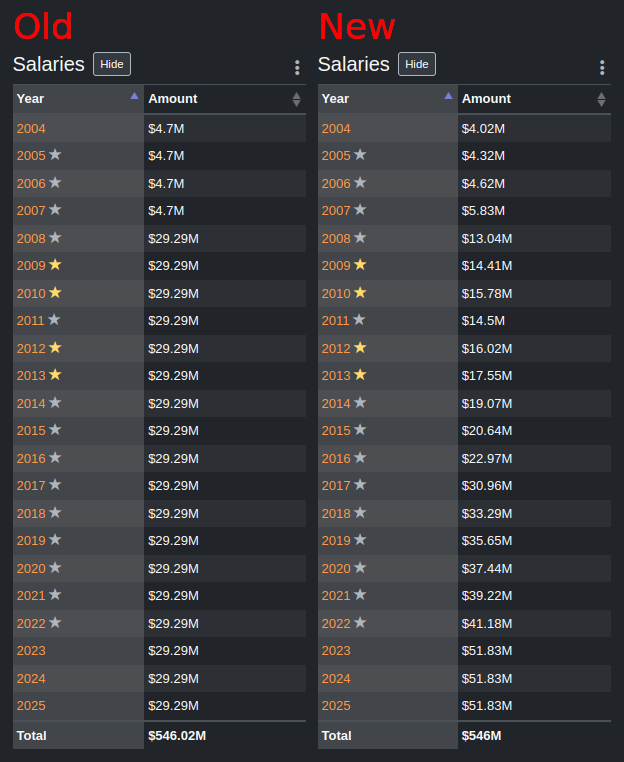Sort New table by Amount sort arrows

[601, 99]
